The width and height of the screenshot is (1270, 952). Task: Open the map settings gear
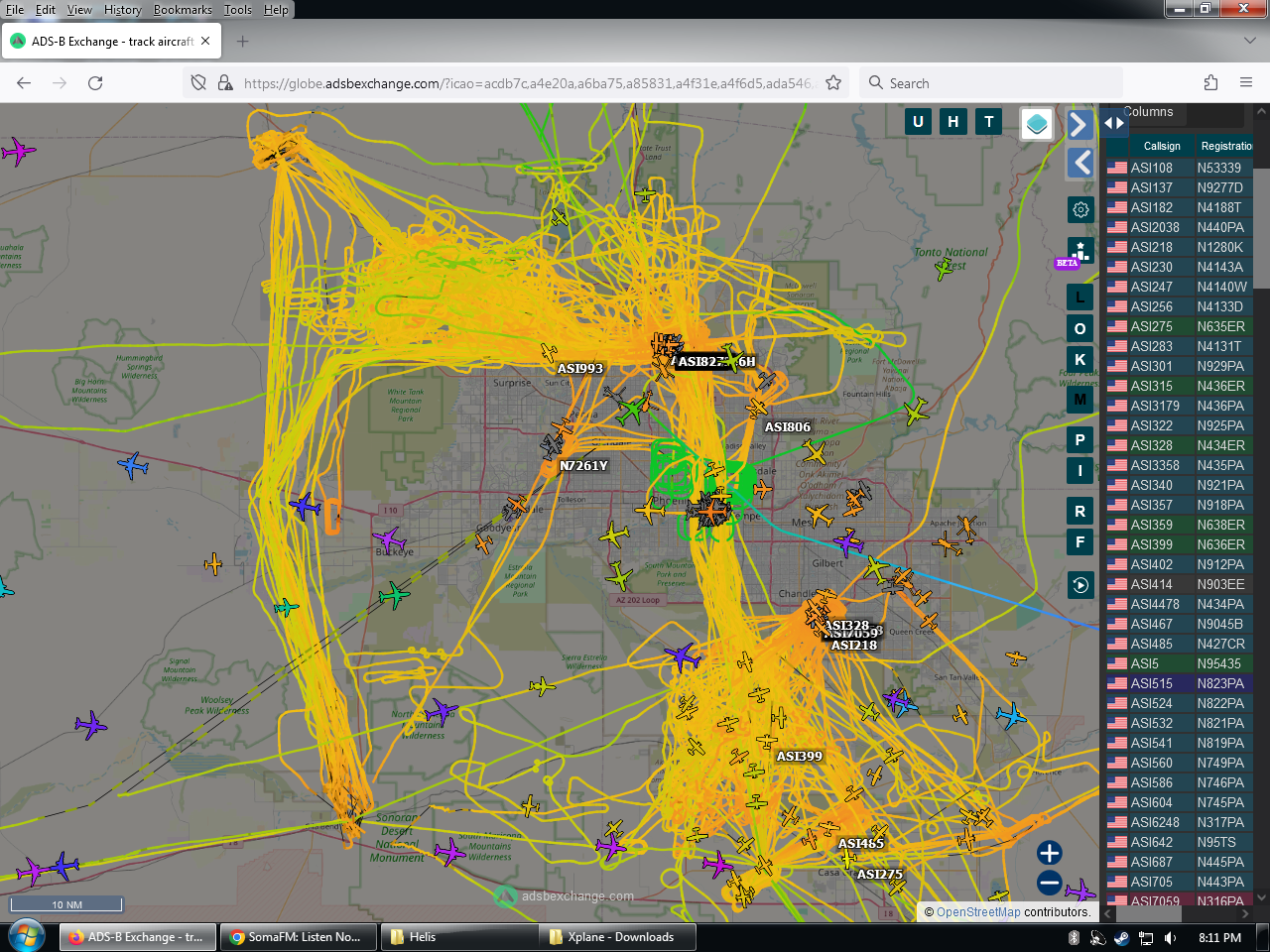tap(1080, 209)
